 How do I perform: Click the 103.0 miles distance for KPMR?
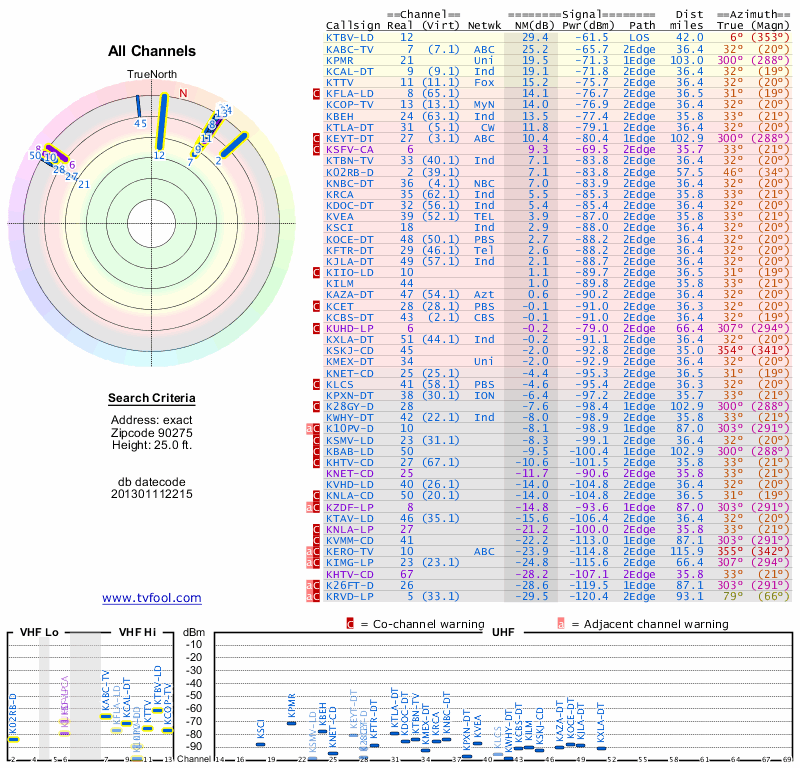coord(686,60)
